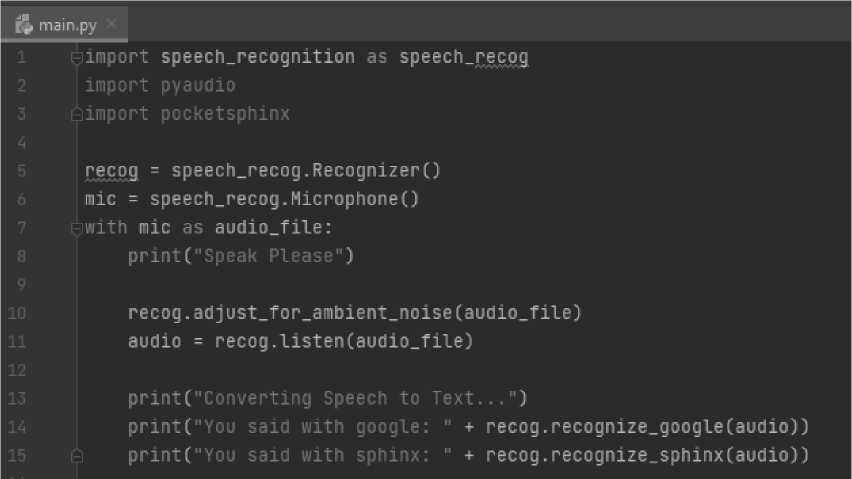Image resolution: width=852 pixels, height=479 pixels.
Task: Click the fold end marker at line 3
Action: click(76, 114)
